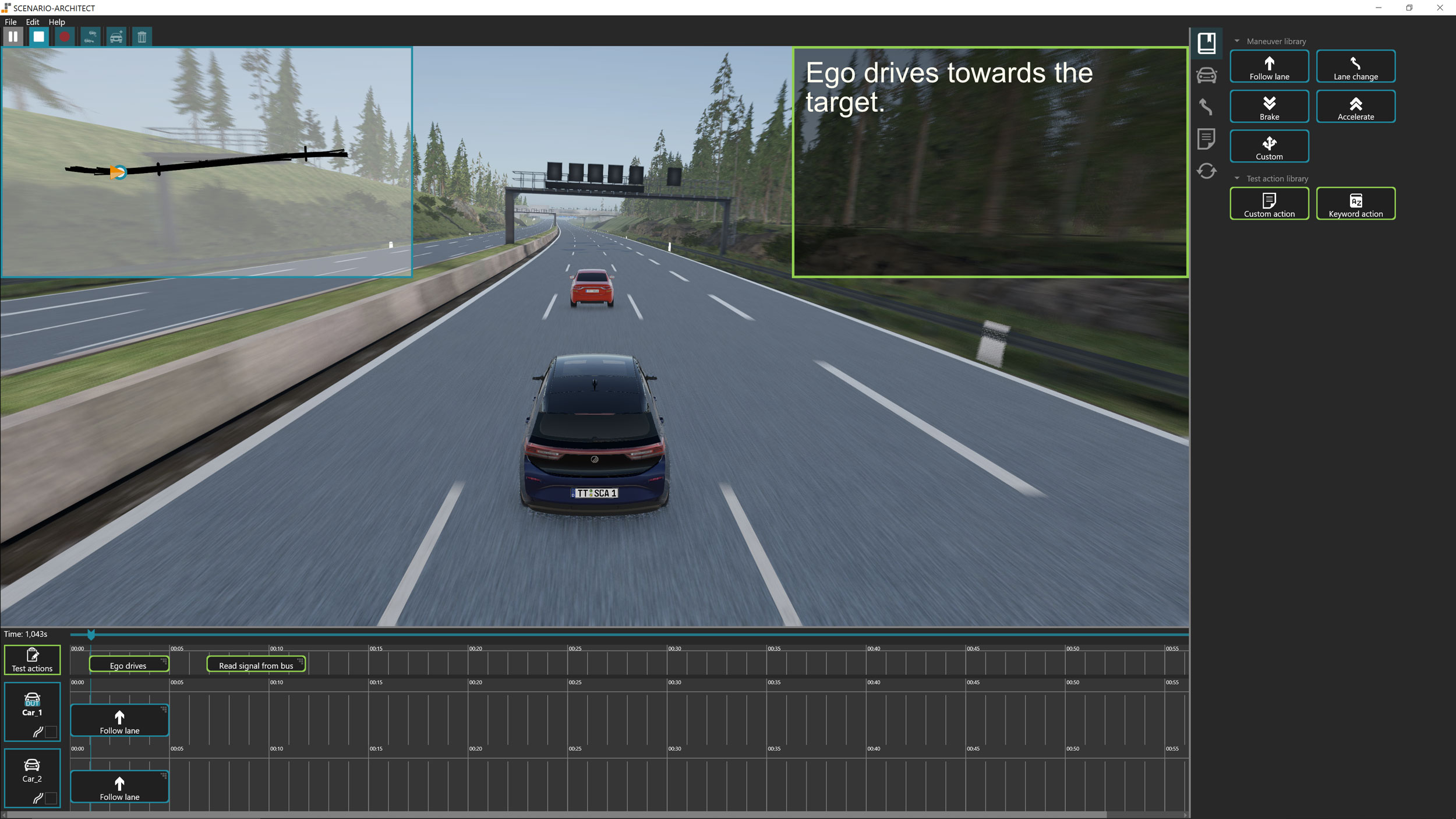This screenshot has height=819, width=1456.
Task: Stop the simulation with the square button
Action: click(x=38, y=37)
